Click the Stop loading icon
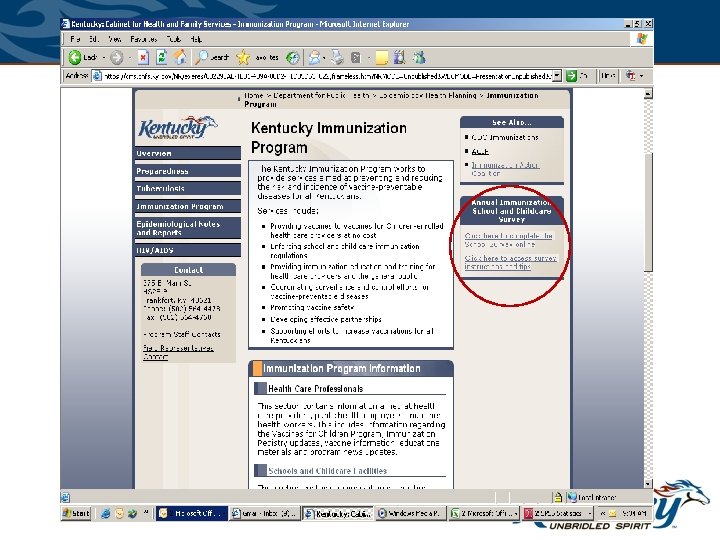 click(x=143, y=58)
